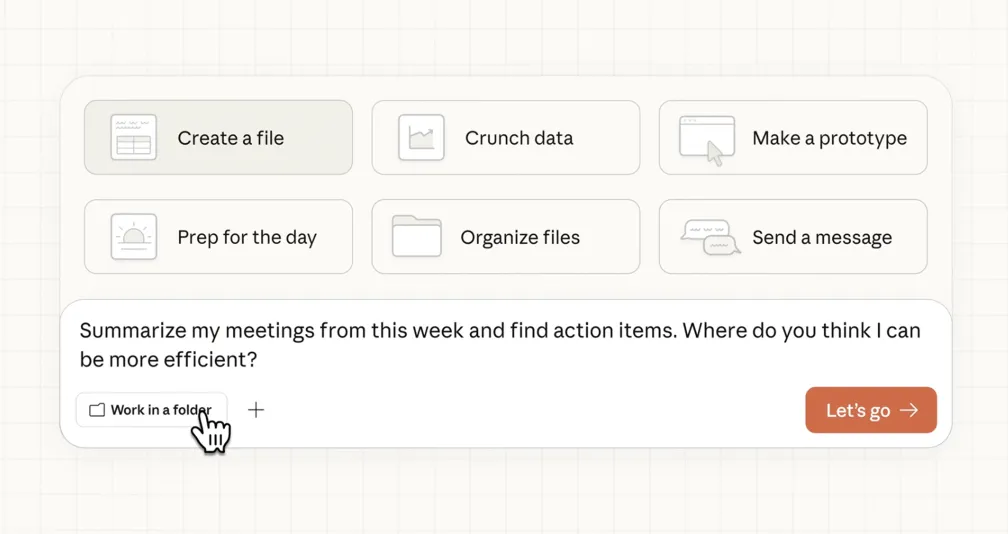Click the word "Summarize" in the prompt
Viewport: 1008px width, 534px height.
[x=128, y=331]
